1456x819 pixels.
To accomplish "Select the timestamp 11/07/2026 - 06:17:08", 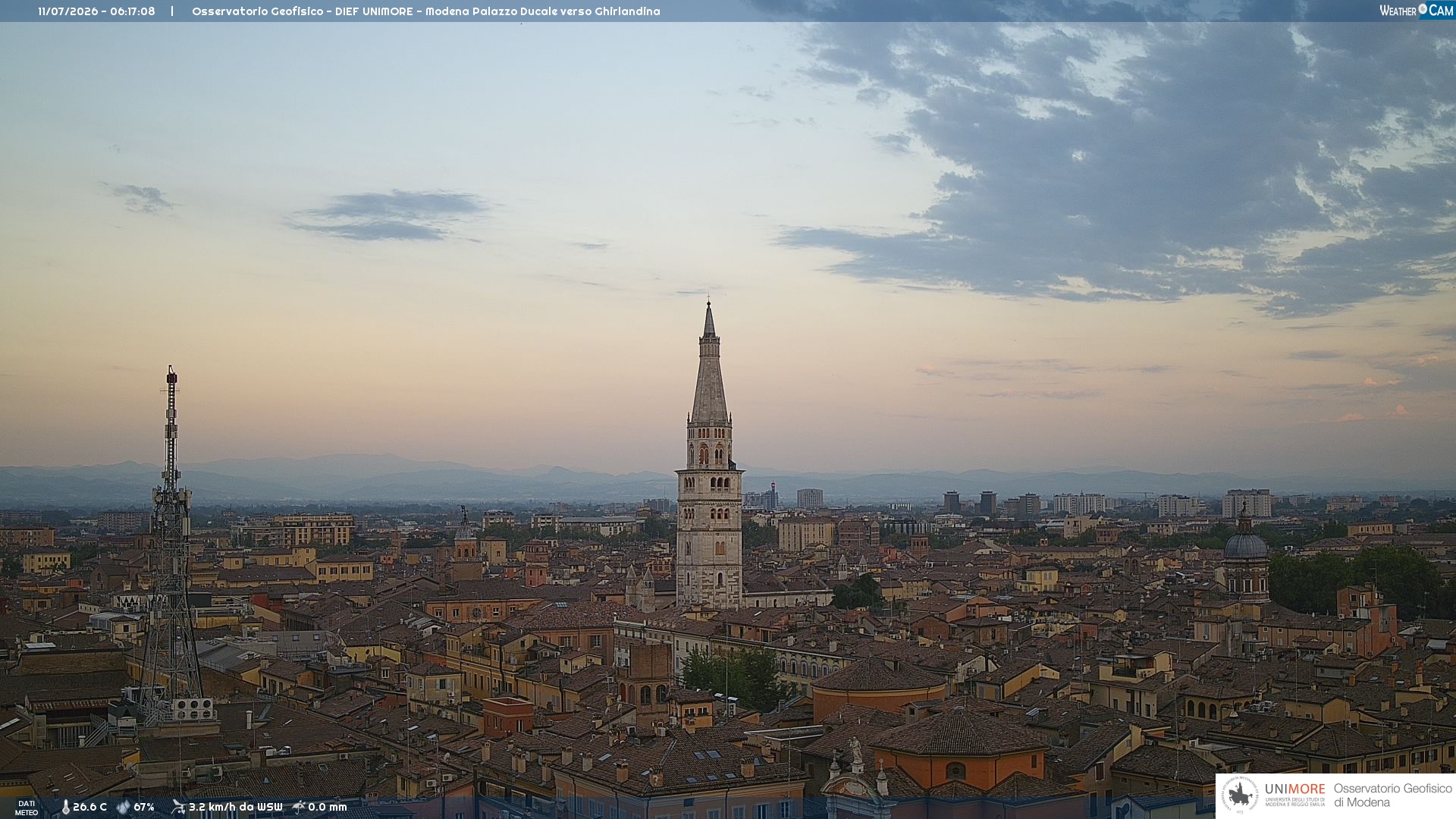I will pos(96,11).
